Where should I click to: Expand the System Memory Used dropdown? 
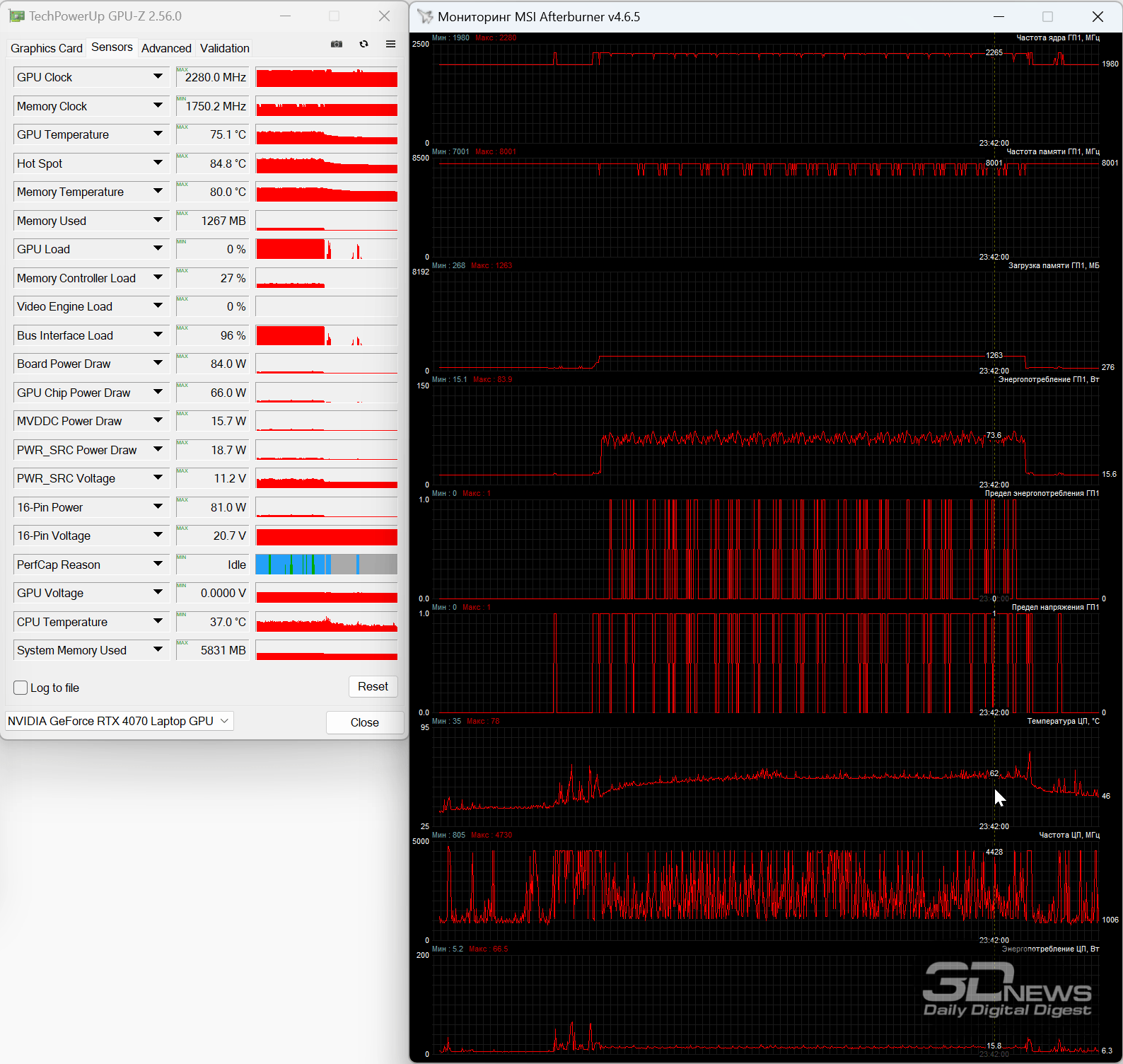(x=158, y=649)
